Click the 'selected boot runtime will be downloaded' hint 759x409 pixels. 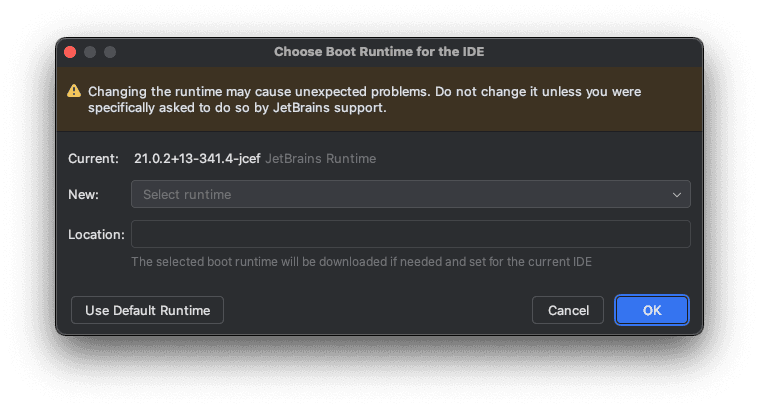361,262
